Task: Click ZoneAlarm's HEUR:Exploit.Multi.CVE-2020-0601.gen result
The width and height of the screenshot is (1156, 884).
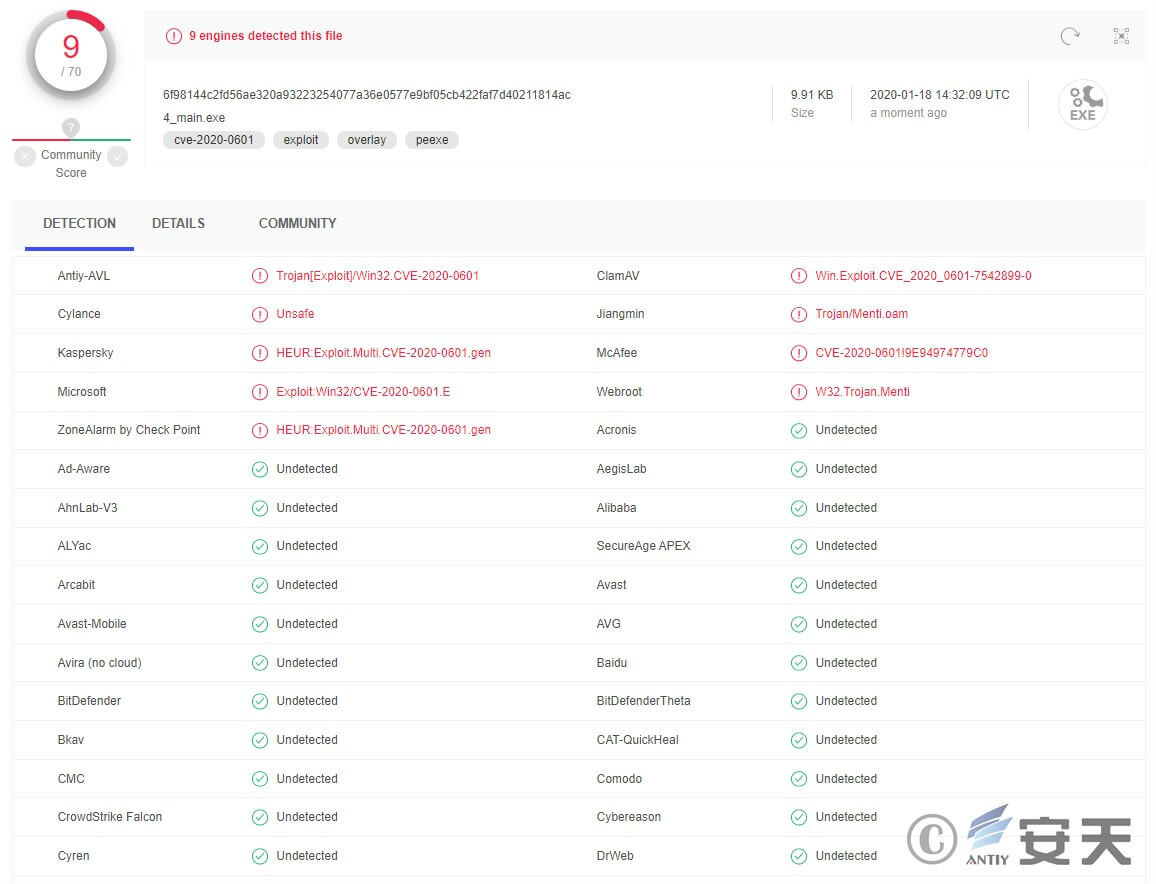Action: tap(383, 431)
